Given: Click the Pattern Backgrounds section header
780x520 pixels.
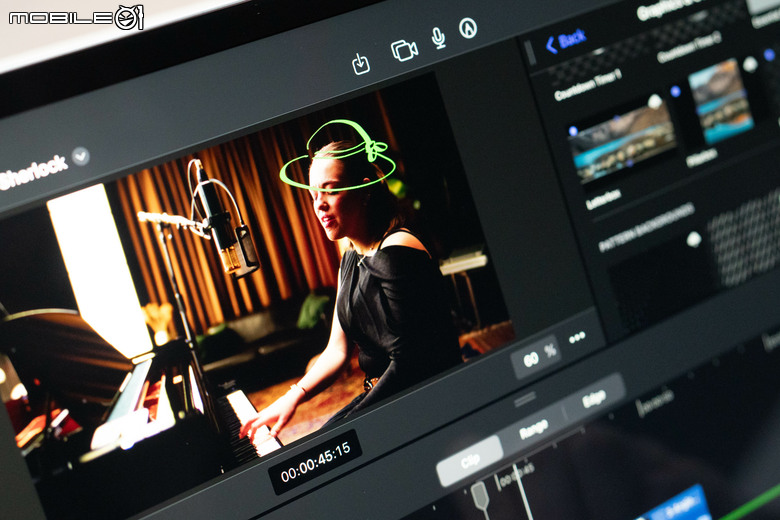Looking at the screenshot, I should (x=646, y=226).
